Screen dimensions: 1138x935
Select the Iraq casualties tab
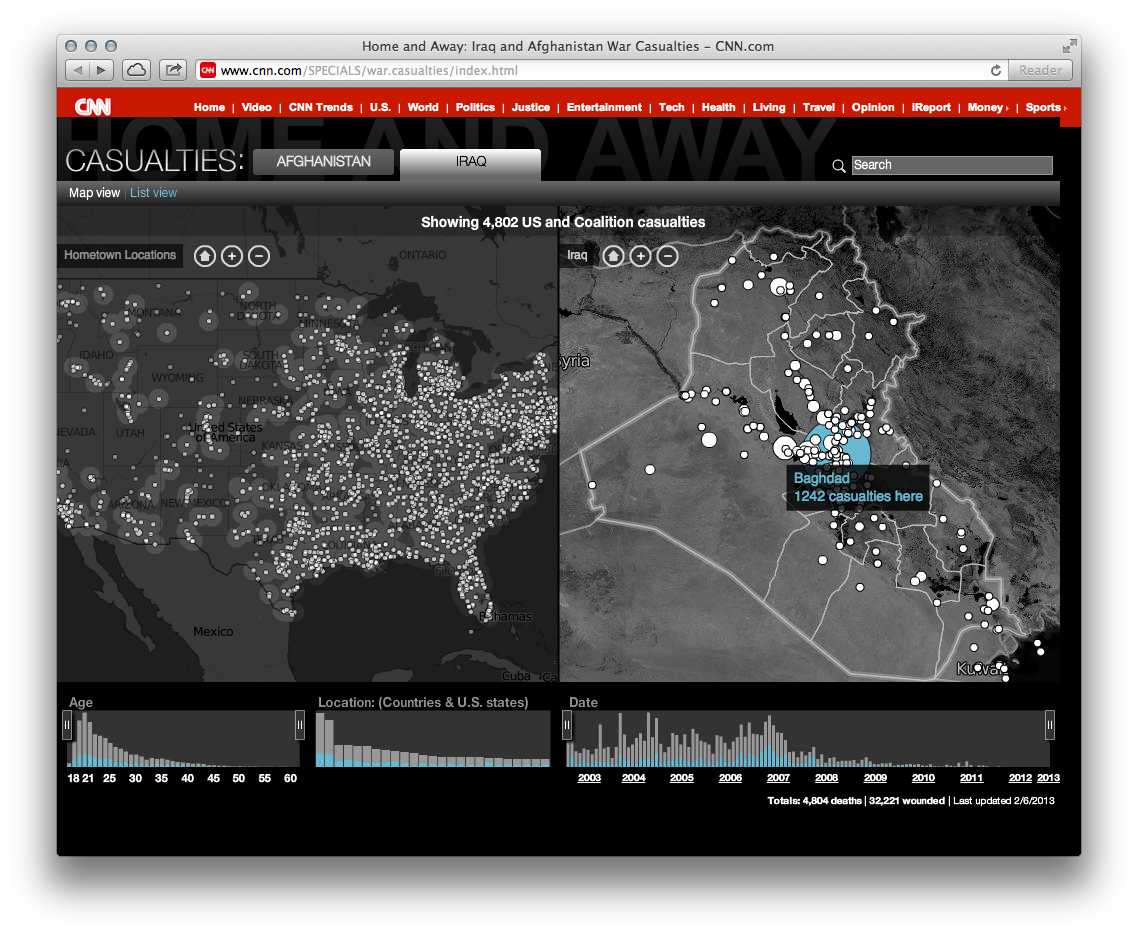click(470, 161)
